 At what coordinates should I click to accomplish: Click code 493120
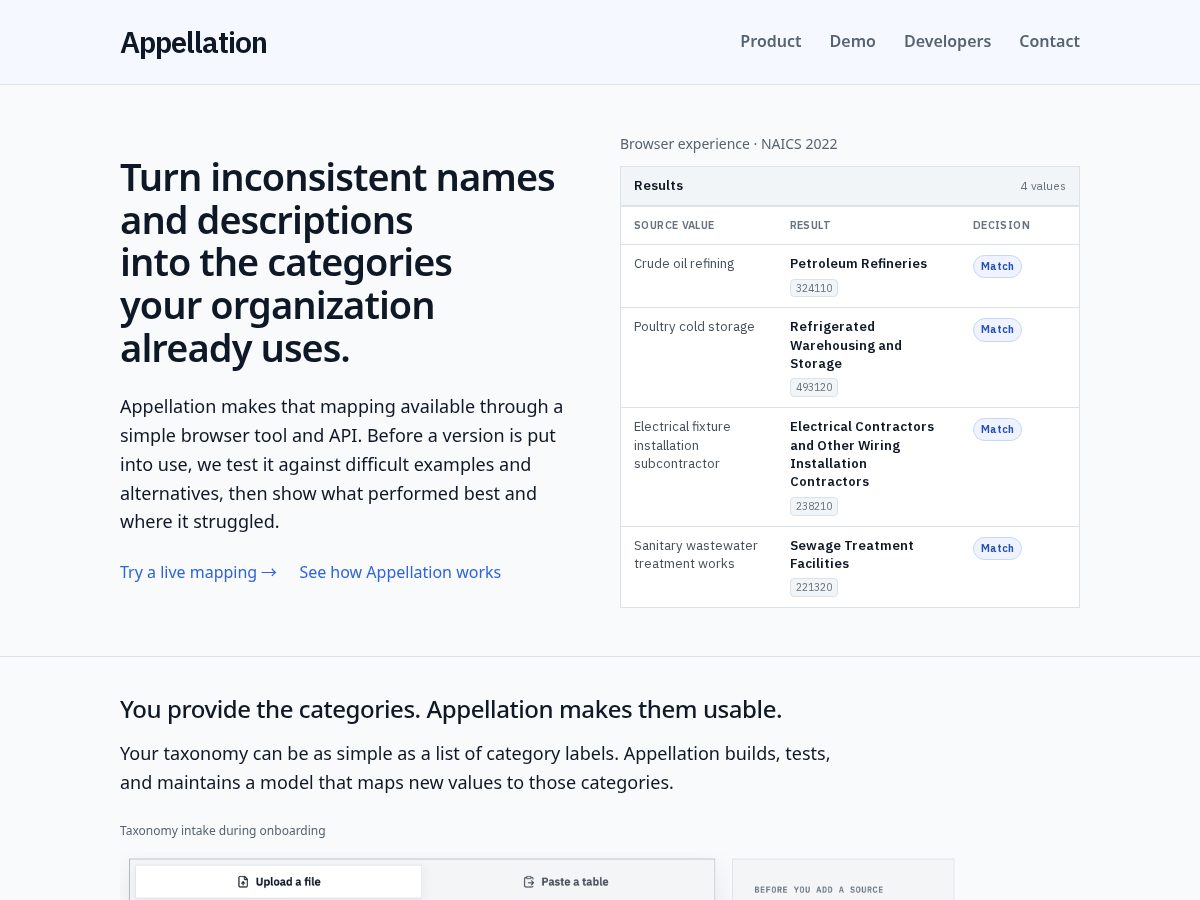pyautogui.click(x=814, y=387)
